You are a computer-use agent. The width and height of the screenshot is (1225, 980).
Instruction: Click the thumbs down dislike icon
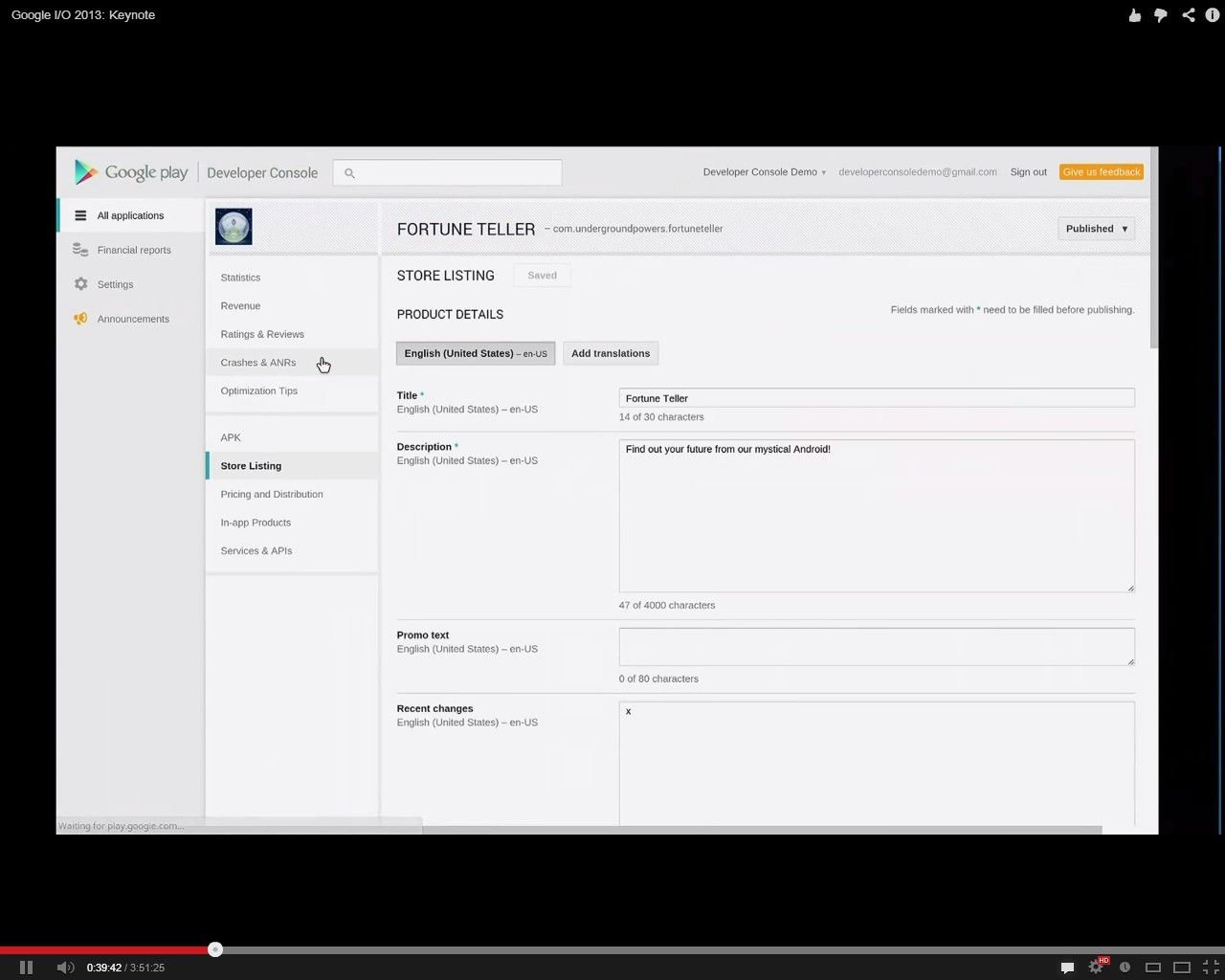(1161, 15)
